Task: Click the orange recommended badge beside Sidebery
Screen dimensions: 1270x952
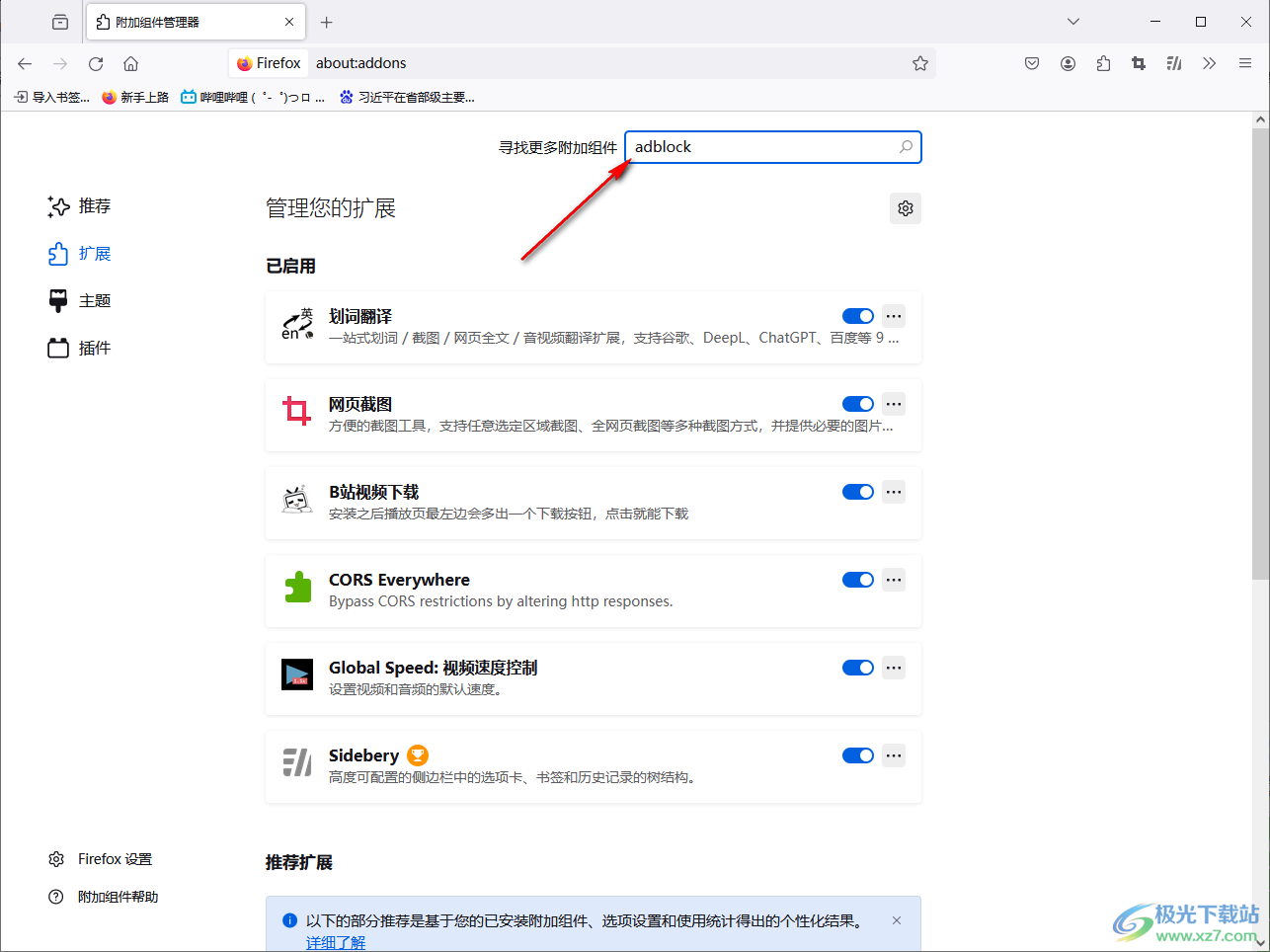Action: 418,755
